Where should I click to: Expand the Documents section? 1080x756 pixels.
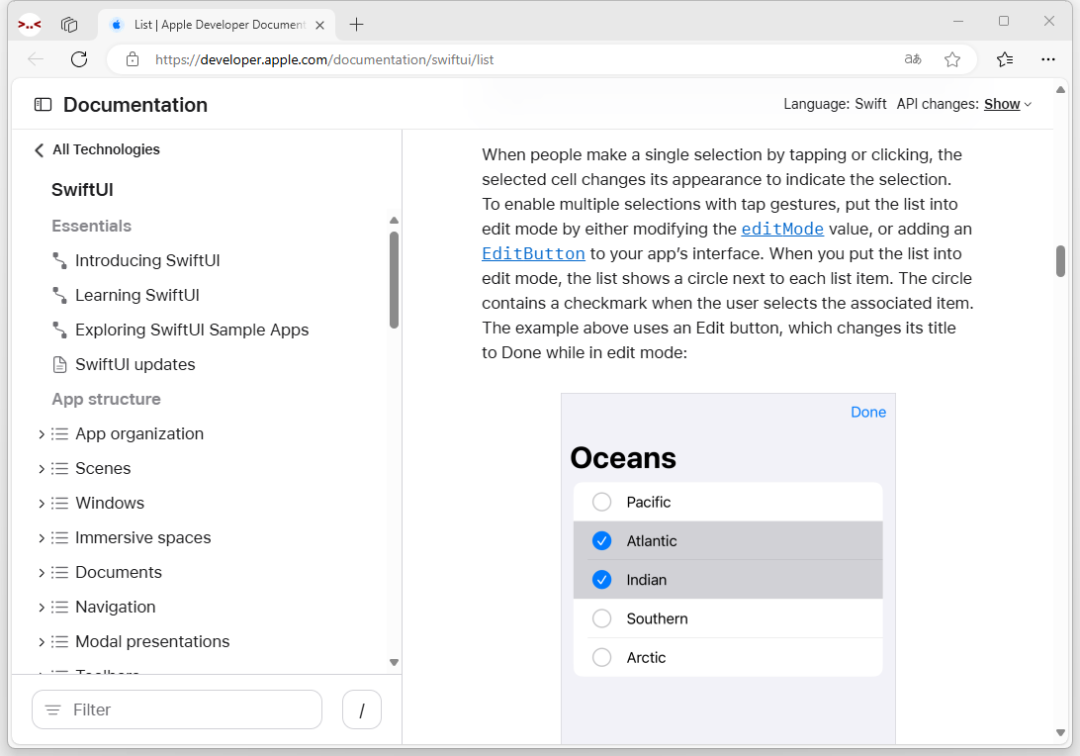click(x=41, y=572)
